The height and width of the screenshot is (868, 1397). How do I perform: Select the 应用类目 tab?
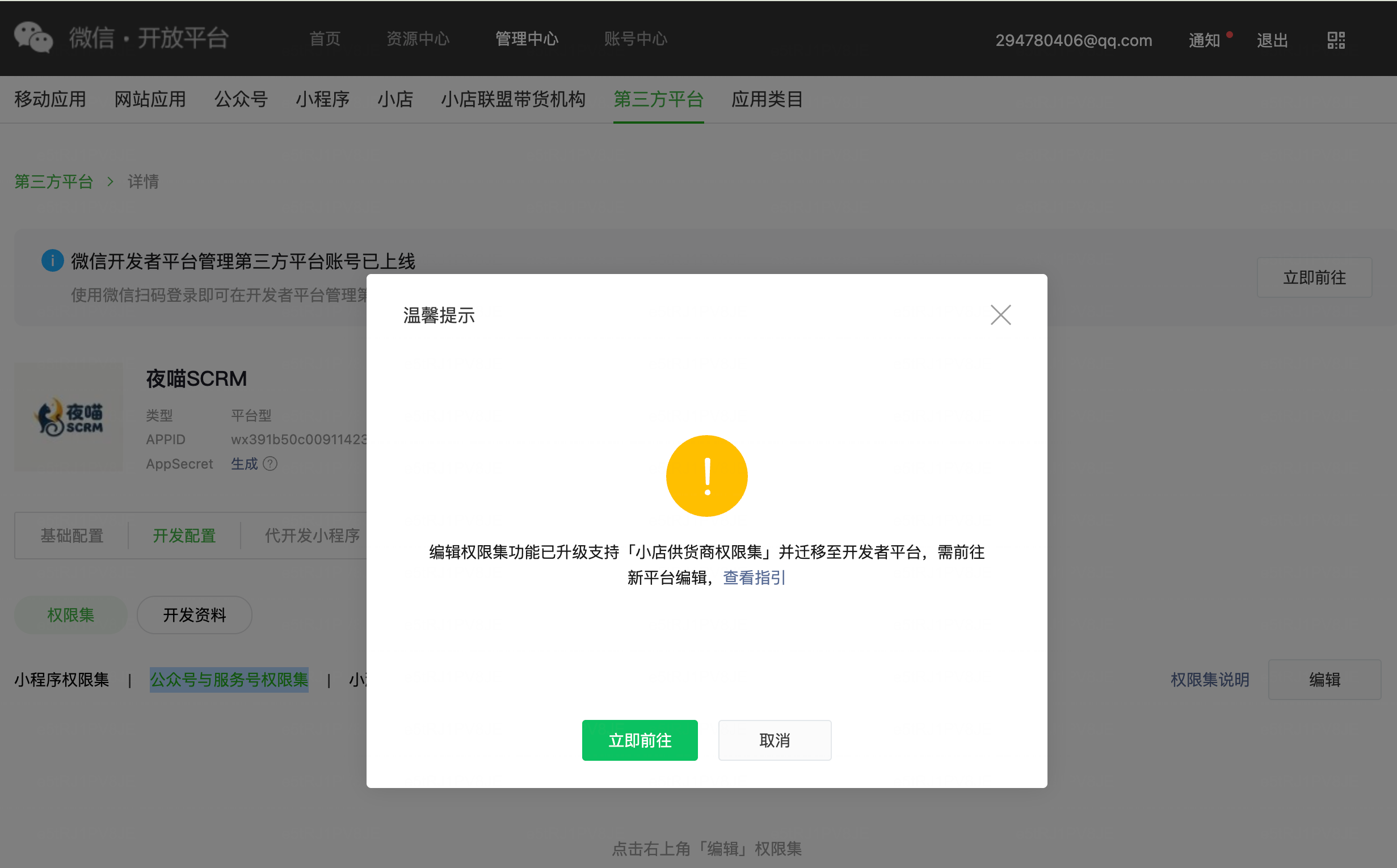(767, 99)
